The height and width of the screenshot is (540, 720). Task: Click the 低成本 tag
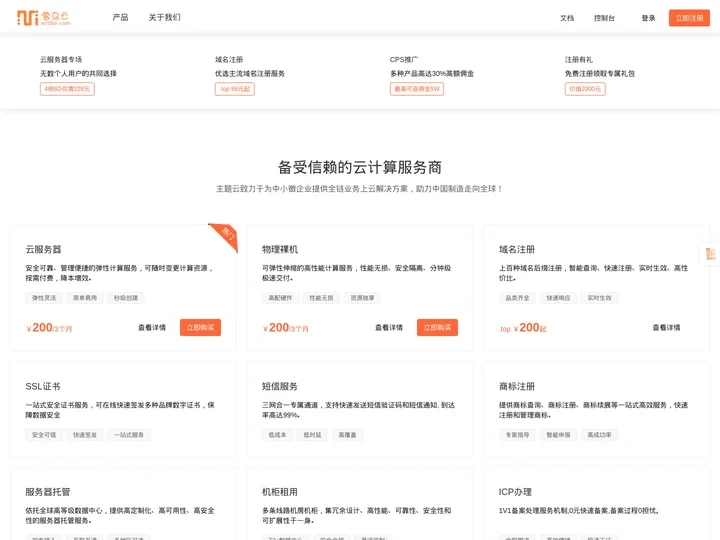[x=277, y=435]
